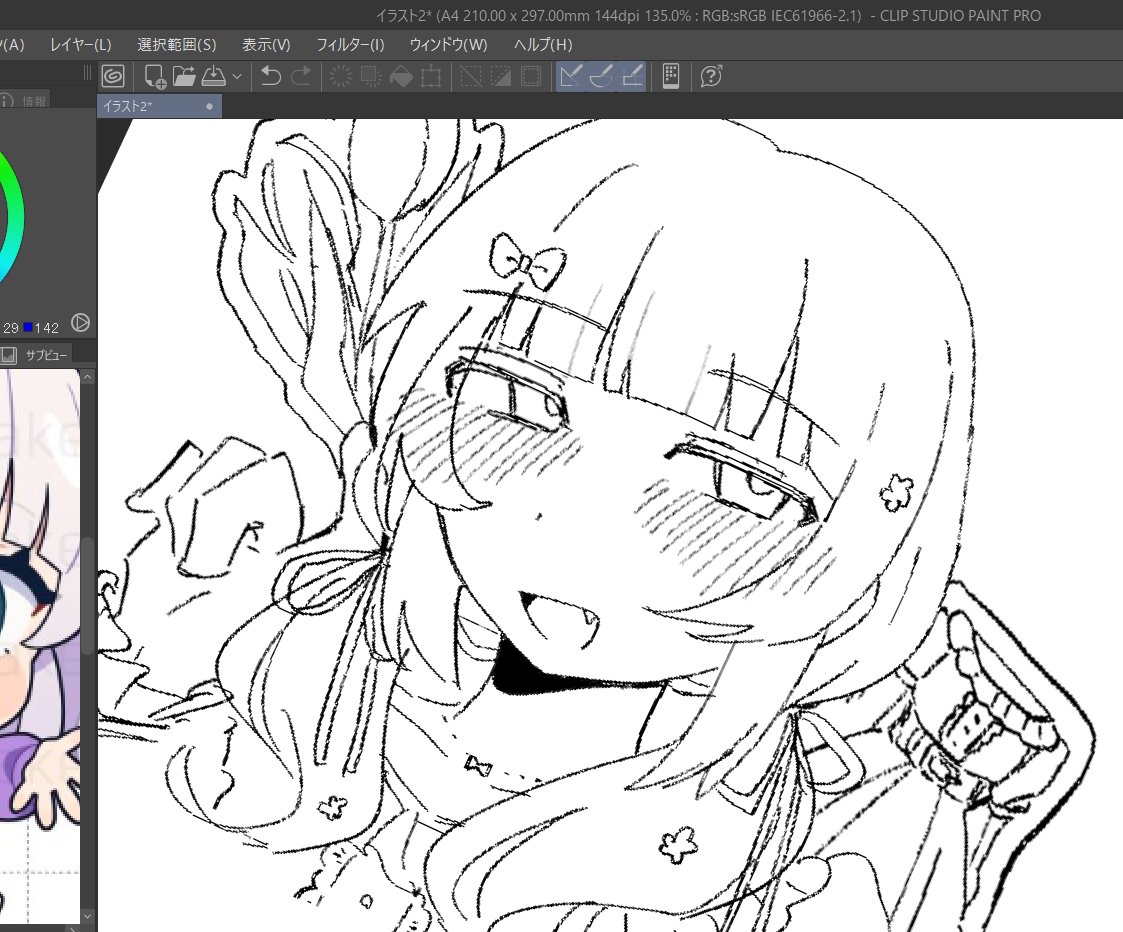The width and height of the screenshot is (1123, 932).
Task: Click the icon beside サブビュー tab
Action: [x=9, y=355]
